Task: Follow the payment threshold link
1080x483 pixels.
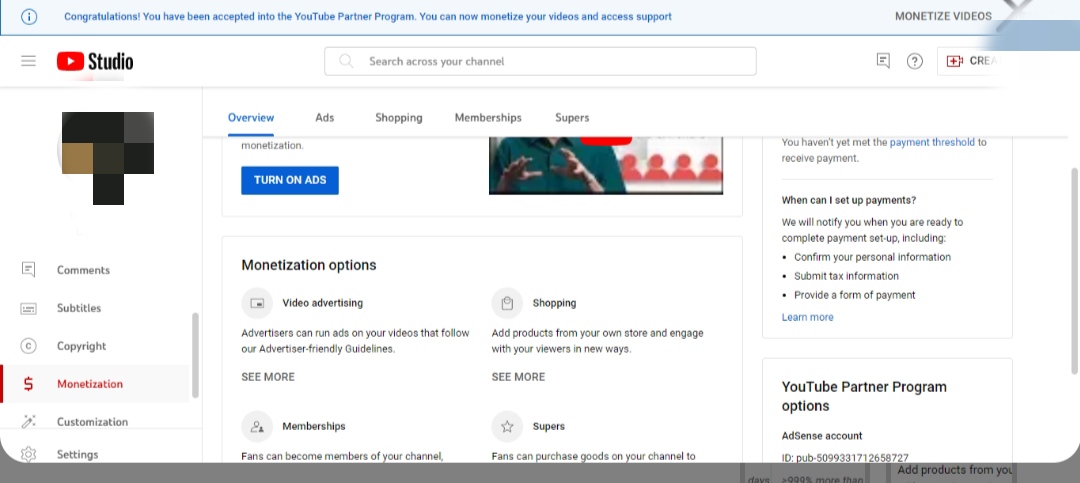Action: 932,143
